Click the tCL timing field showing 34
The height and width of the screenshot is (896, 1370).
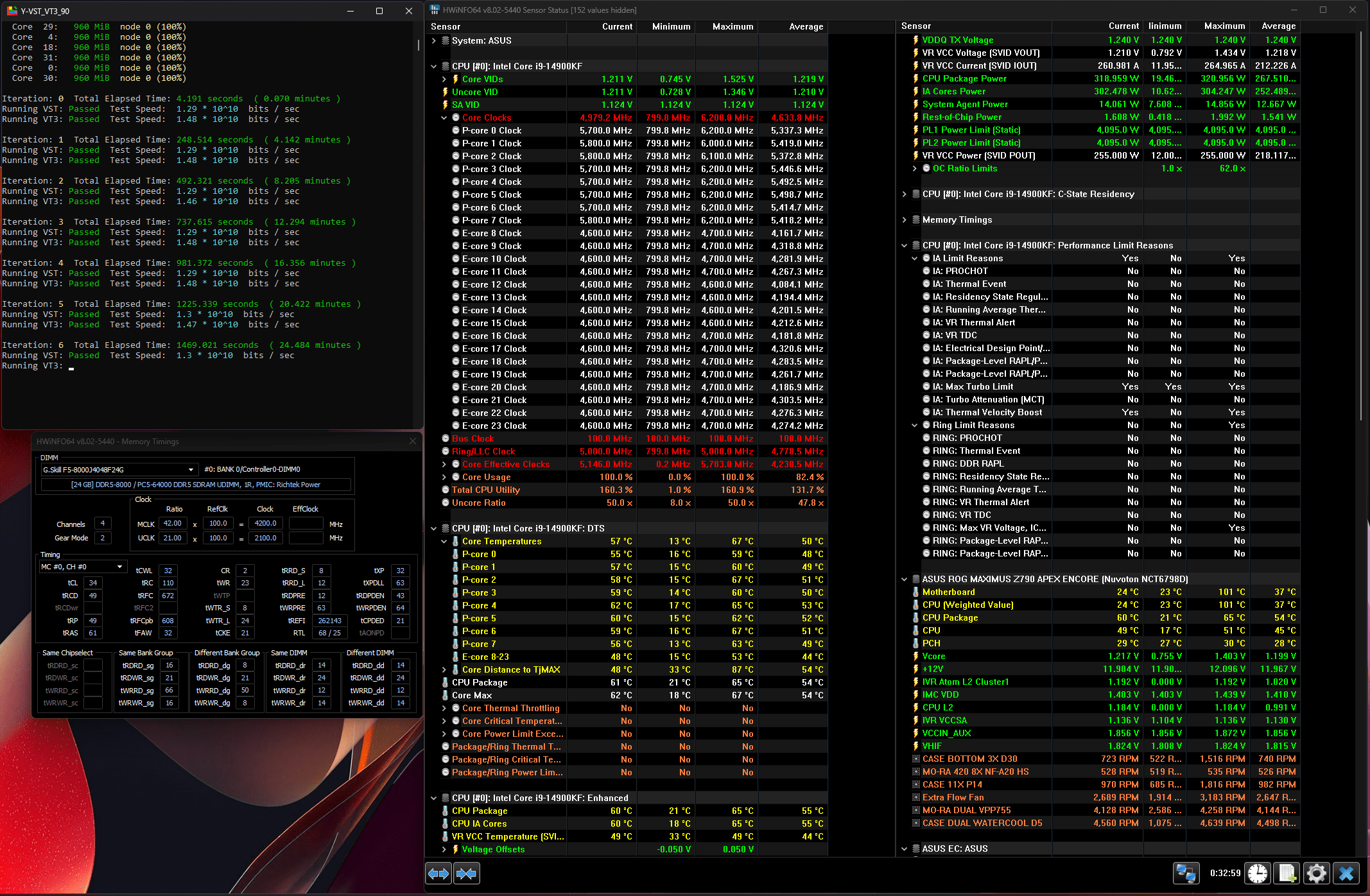[93, 583]
